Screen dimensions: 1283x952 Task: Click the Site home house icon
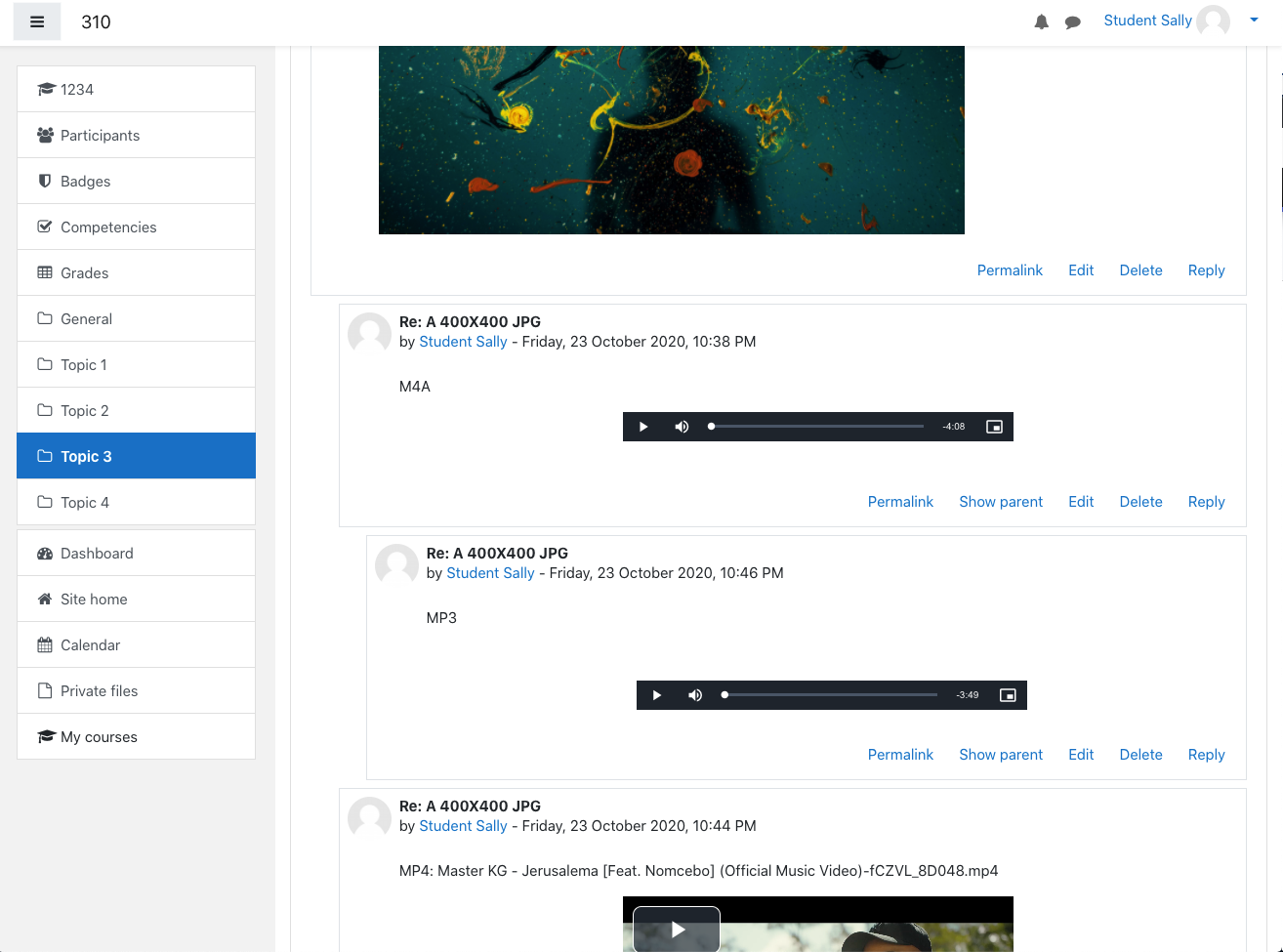point(45,599)
